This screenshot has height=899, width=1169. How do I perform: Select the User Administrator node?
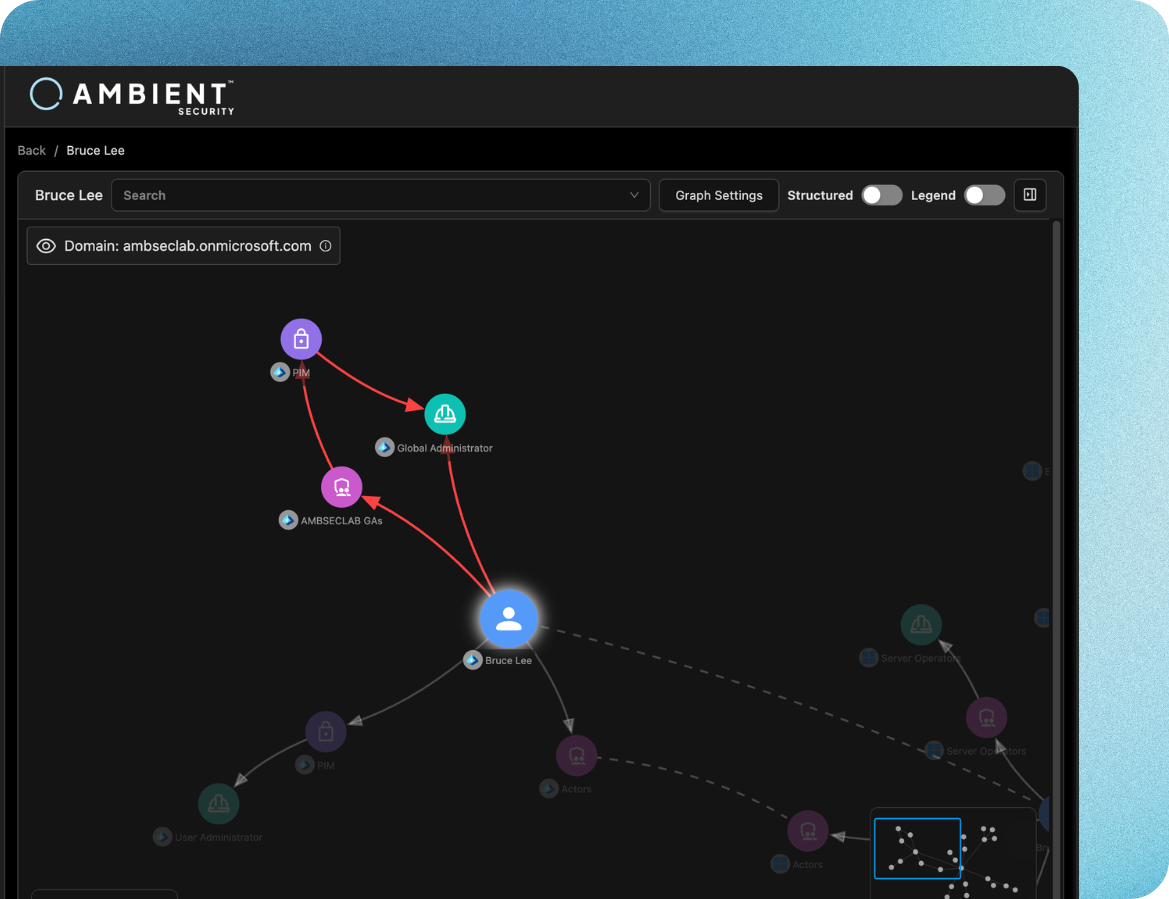point(218,804)
